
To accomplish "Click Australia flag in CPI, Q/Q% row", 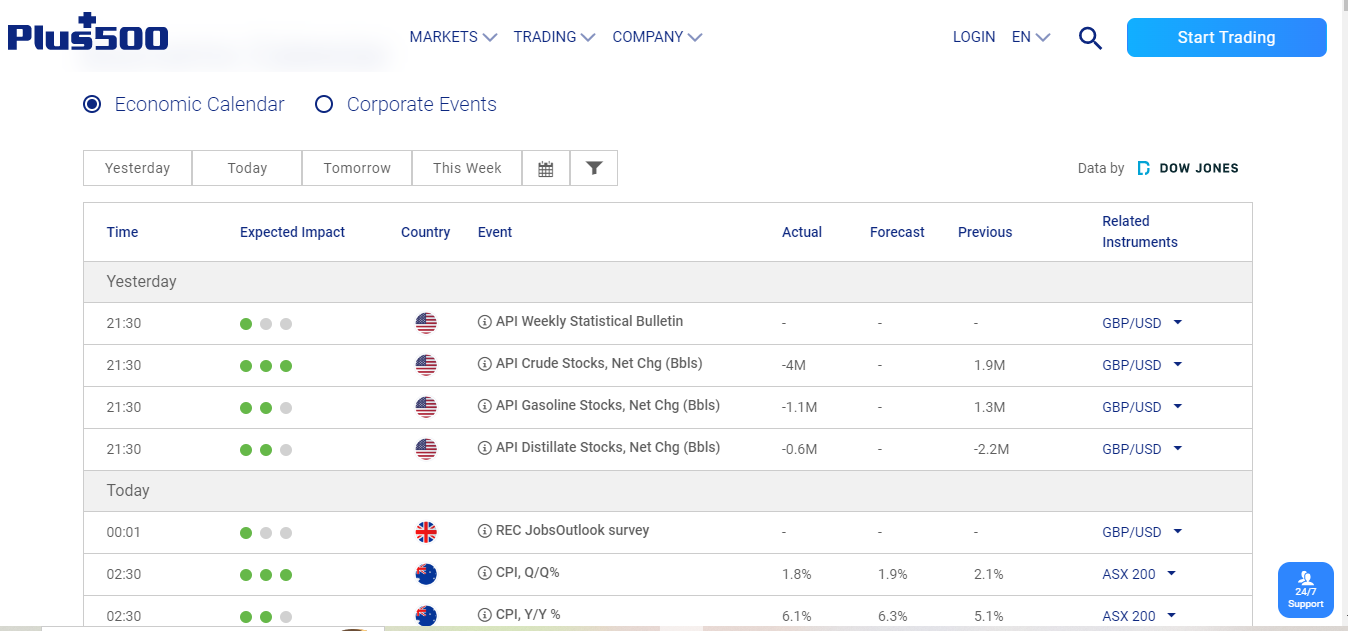I will point(426,574).
